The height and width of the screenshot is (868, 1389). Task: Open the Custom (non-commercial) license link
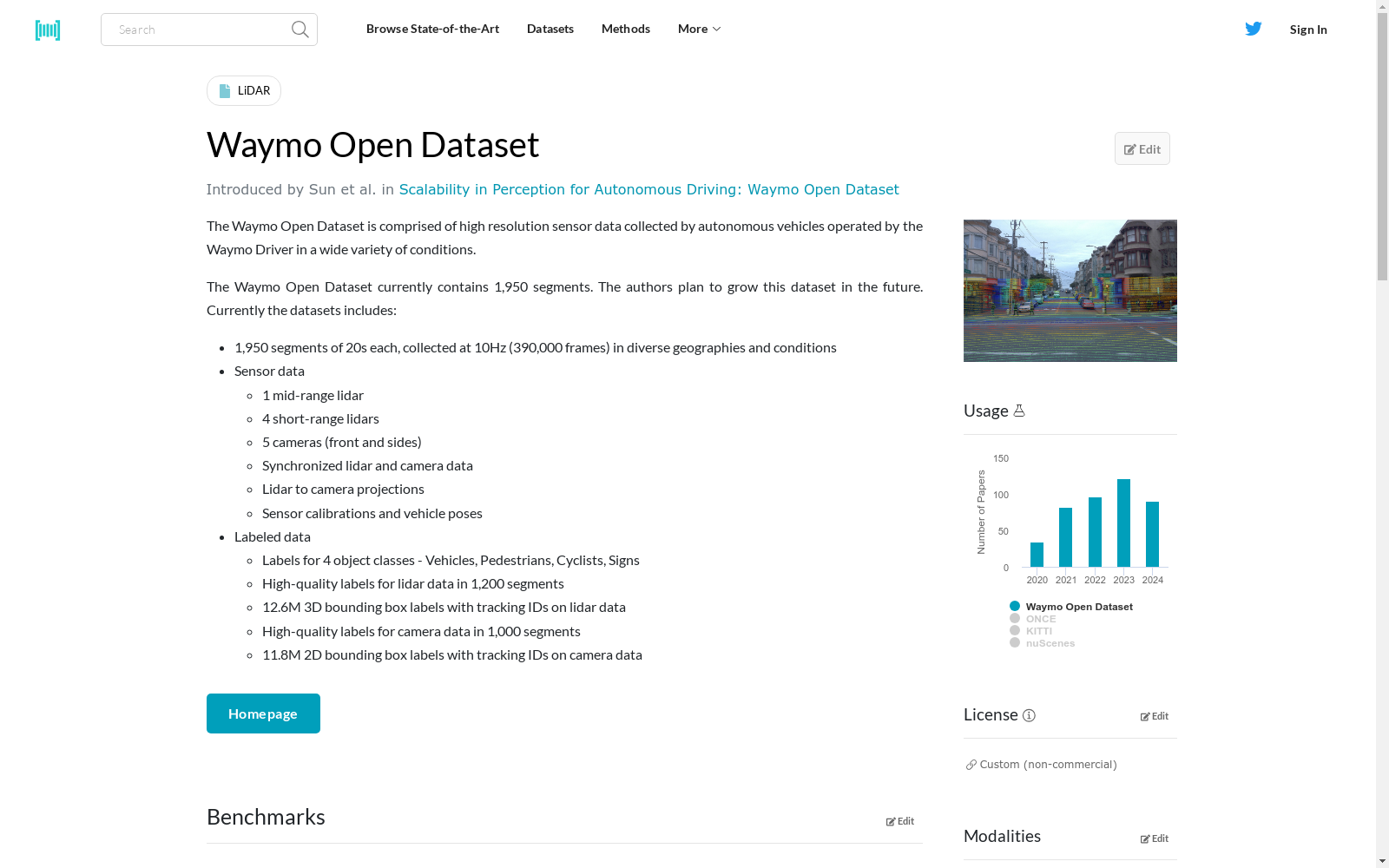1048,765
